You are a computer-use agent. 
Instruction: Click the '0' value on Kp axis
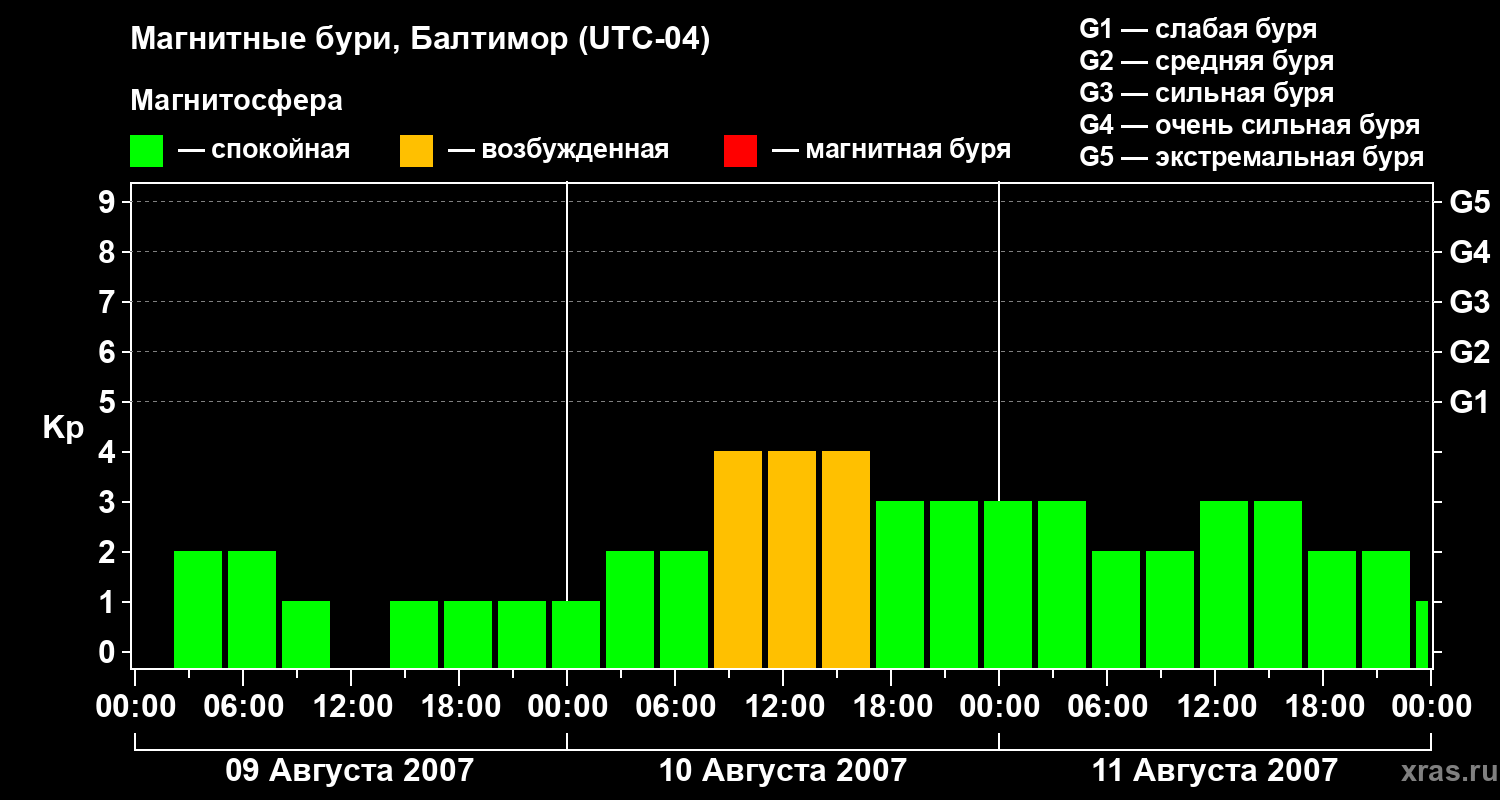pyautogui.click(x=108, y=653)
